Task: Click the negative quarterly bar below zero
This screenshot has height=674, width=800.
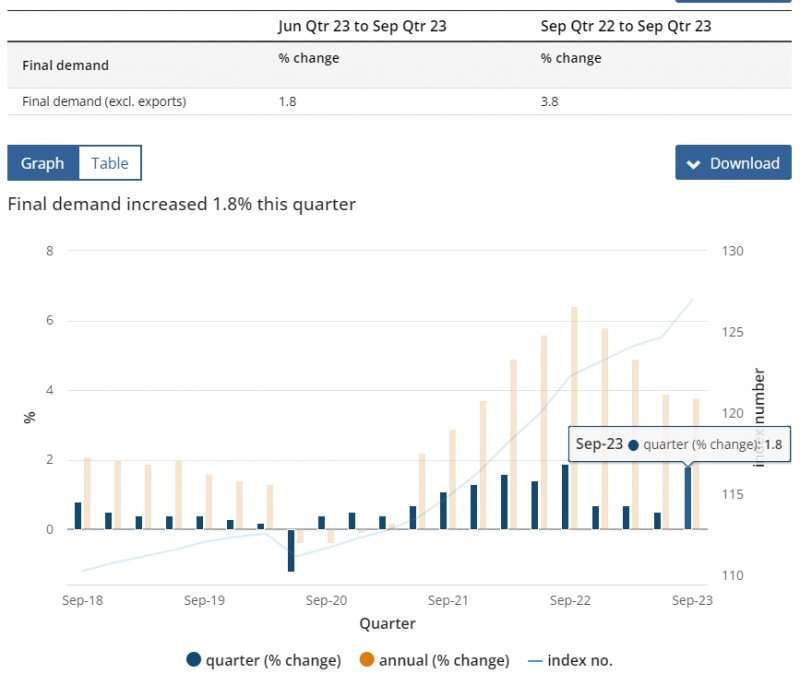Action: pyautogui.click(x=291, y=550)
